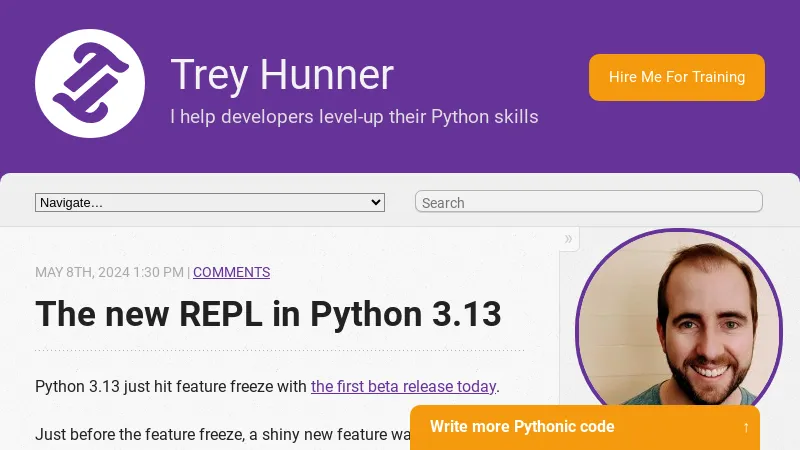Click into the Search field
The image size is (800, 450).
(588, 202)
